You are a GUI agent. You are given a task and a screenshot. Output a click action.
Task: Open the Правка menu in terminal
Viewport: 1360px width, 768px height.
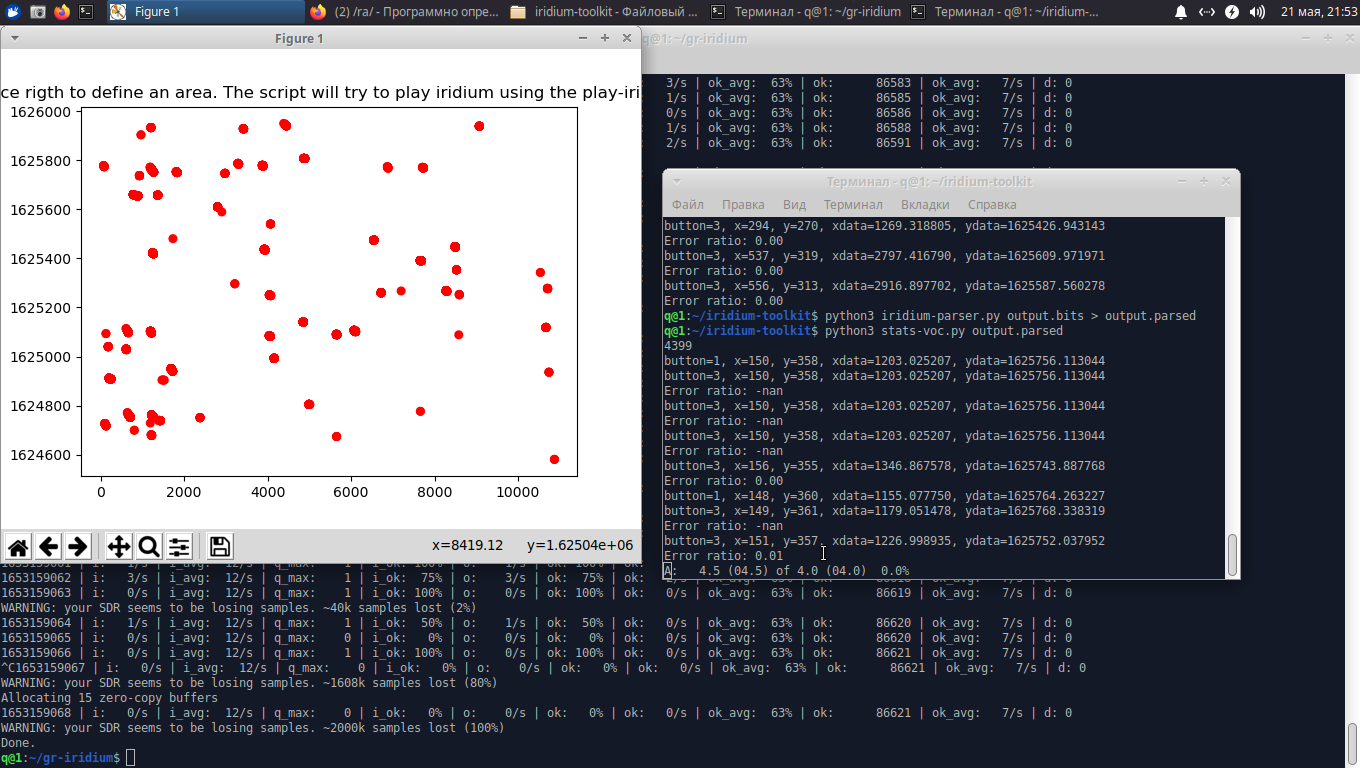click(x=743, y=205)
